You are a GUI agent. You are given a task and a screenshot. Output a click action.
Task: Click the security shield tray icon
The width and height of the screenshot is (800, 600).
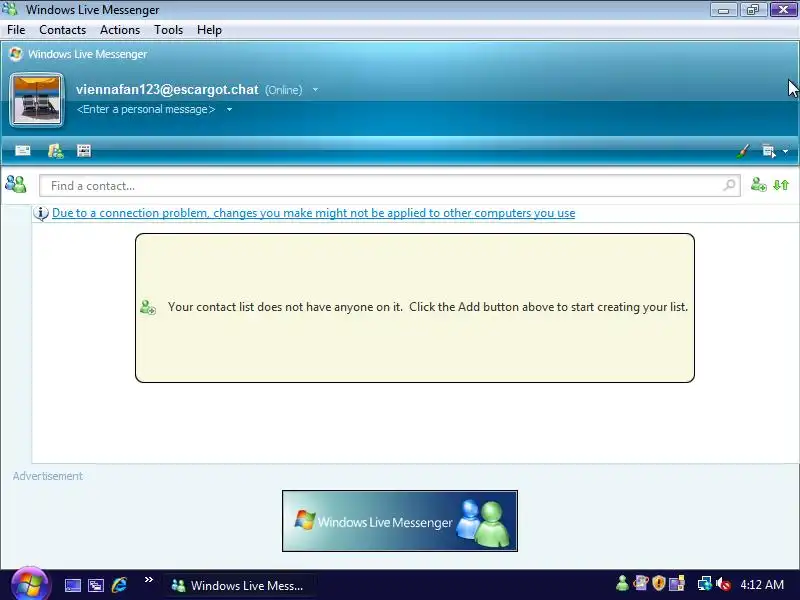click(659, 583)
